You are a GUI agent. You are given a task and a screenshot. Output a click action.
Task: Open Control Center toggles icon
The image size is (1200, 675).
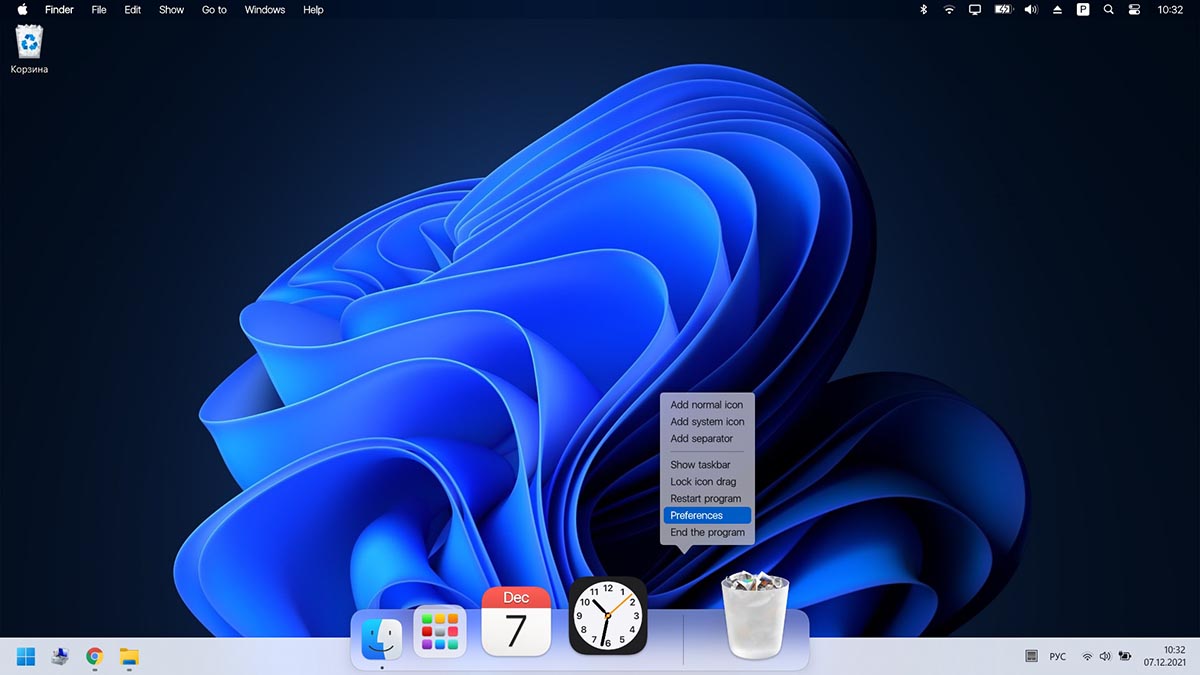pos(1134,10)
